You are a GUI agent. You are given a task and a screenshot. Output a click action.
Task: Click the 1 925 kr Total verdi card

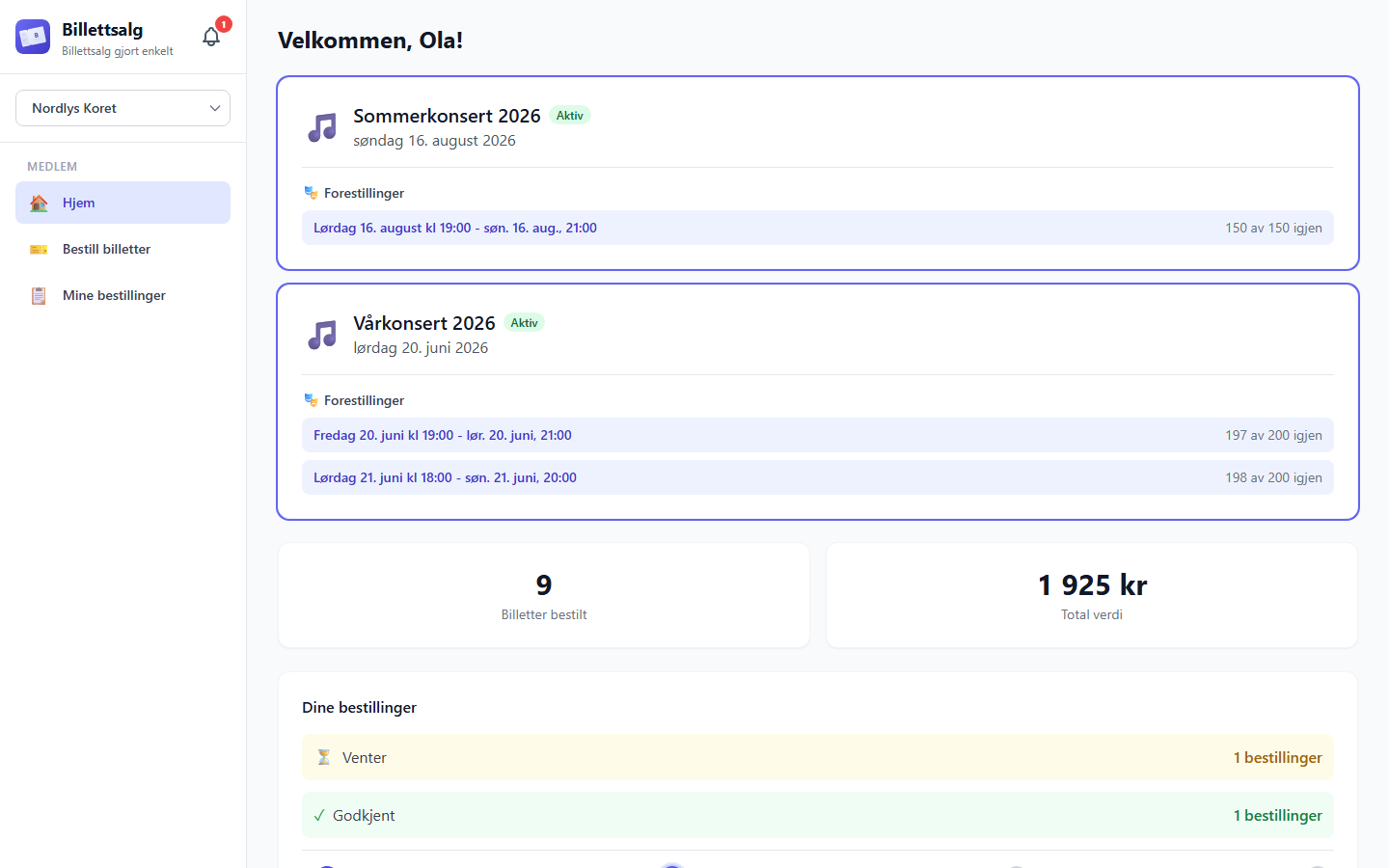[x=1092, y=595]
